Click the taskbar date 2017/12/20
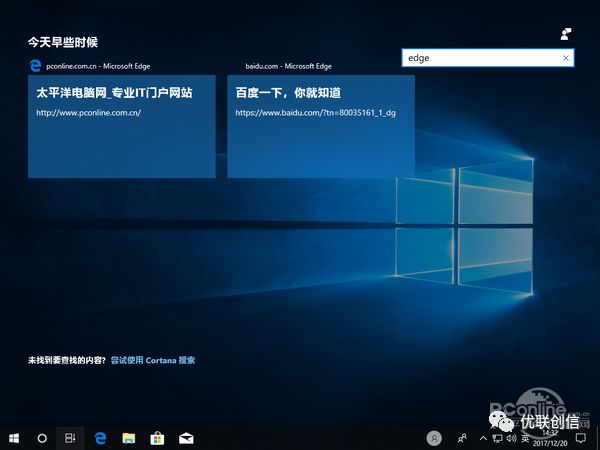This screenshot has height=450, width=600. tap(550, 443)
